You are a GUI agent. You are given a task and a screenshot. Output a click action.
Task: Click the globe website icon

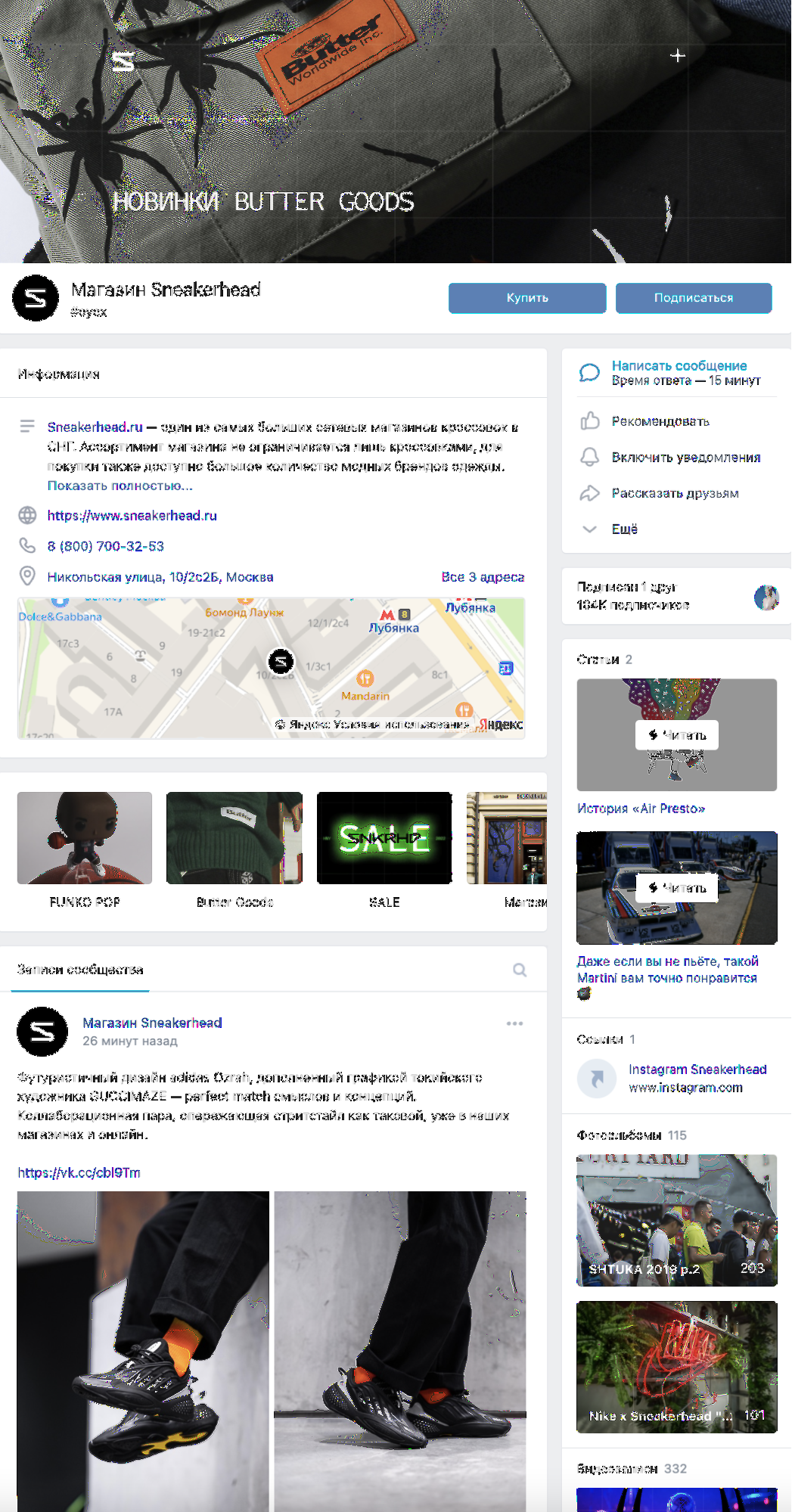click(27, 515)
